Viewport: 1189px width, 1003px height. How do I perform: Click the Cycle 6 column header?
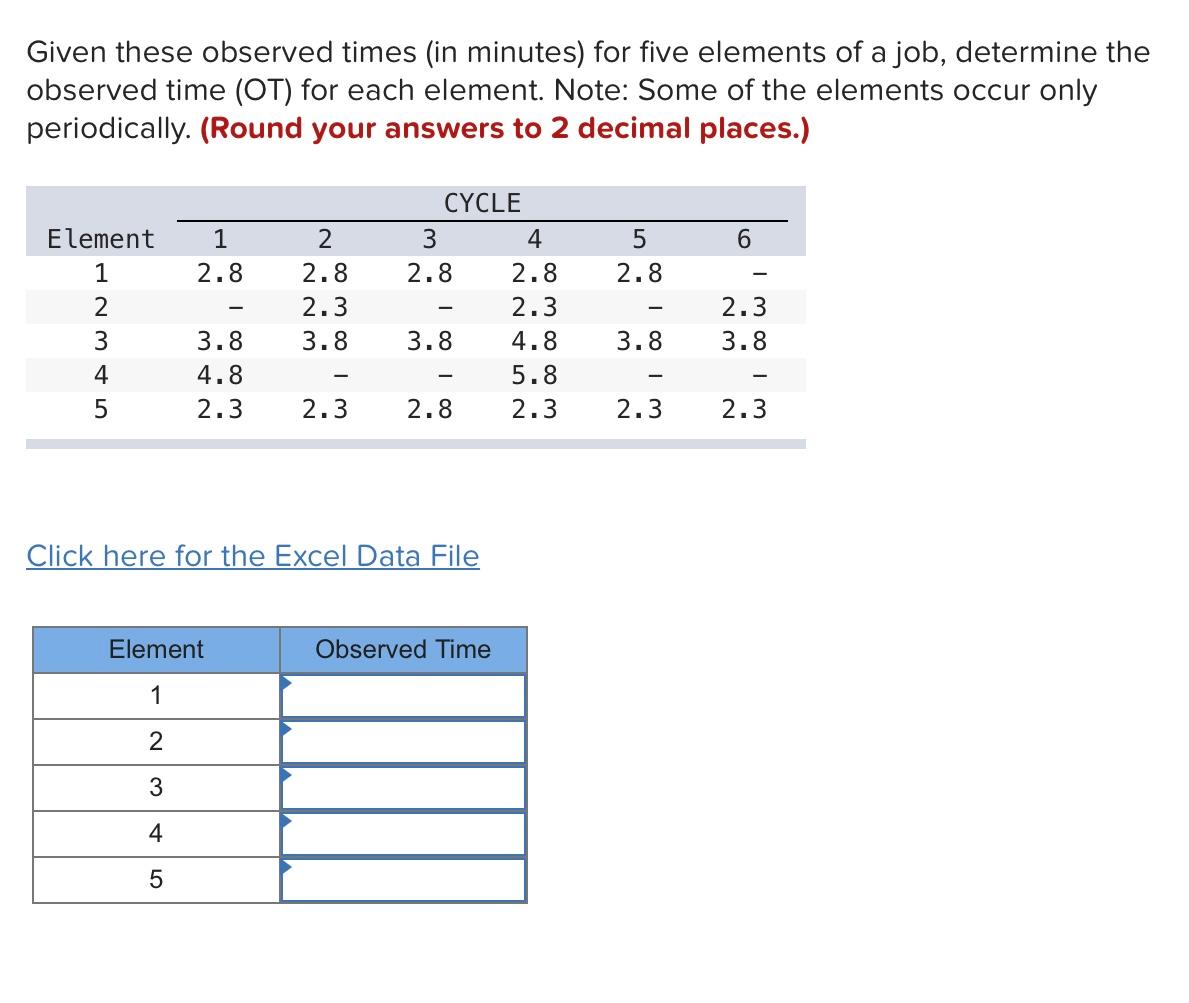743,238
